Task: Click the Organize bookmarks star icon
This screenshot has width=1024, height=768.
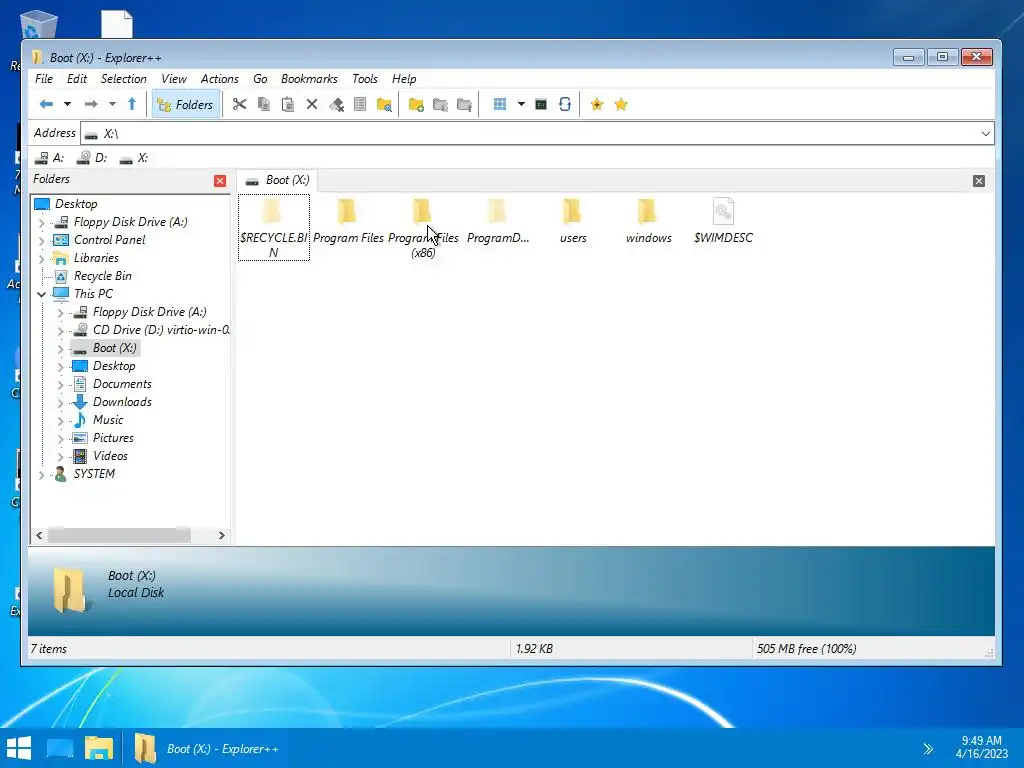Action: click(x=621, y=104)
